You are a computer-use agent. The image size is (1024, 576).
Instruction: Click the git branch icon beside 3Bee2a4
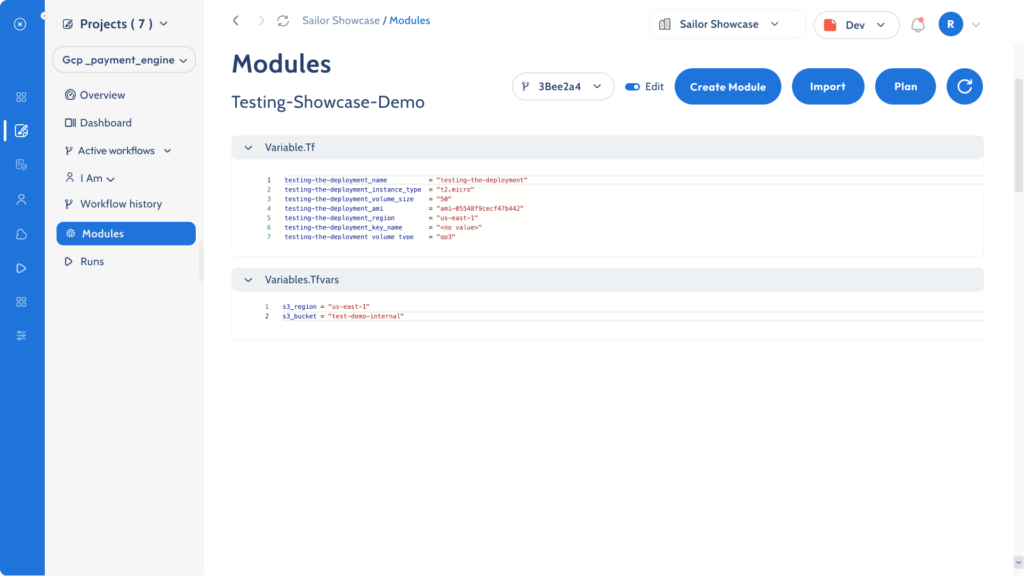pyautogui.click(x=525, y=86)
